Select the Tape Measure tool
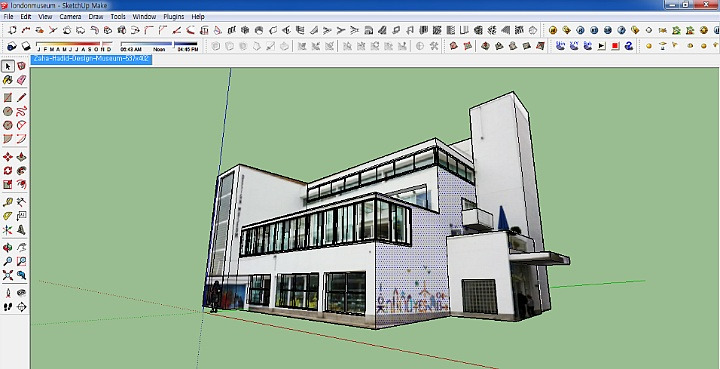Viewport: 720px width, 369px height. pyautogui.click(x=8, y=202)
